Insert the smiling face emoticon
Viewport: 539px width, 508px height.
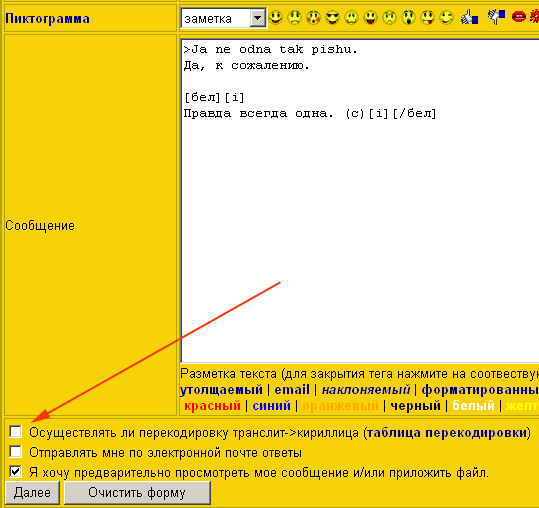[x=276, y=18]
